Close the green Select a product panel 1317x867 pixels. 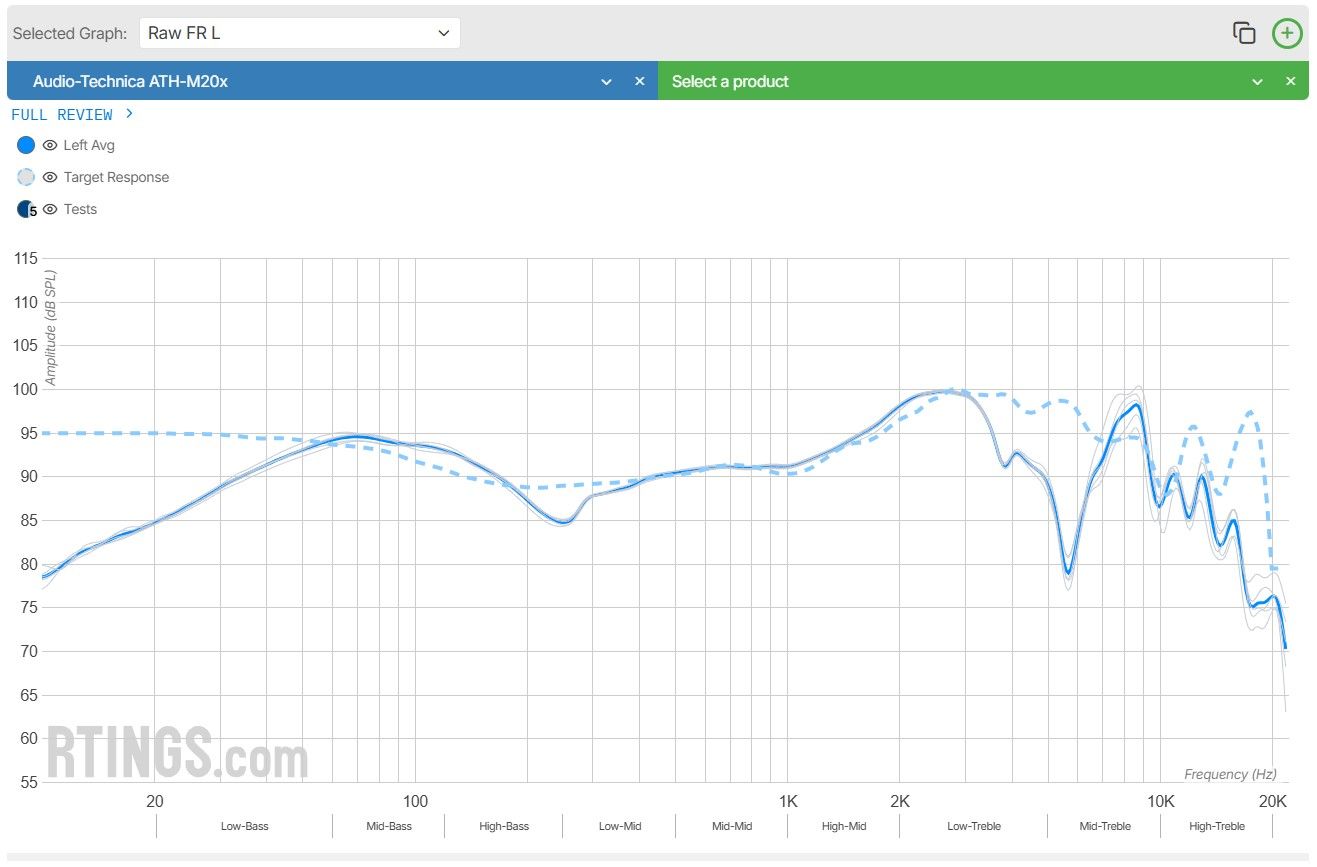[1291, 81]
